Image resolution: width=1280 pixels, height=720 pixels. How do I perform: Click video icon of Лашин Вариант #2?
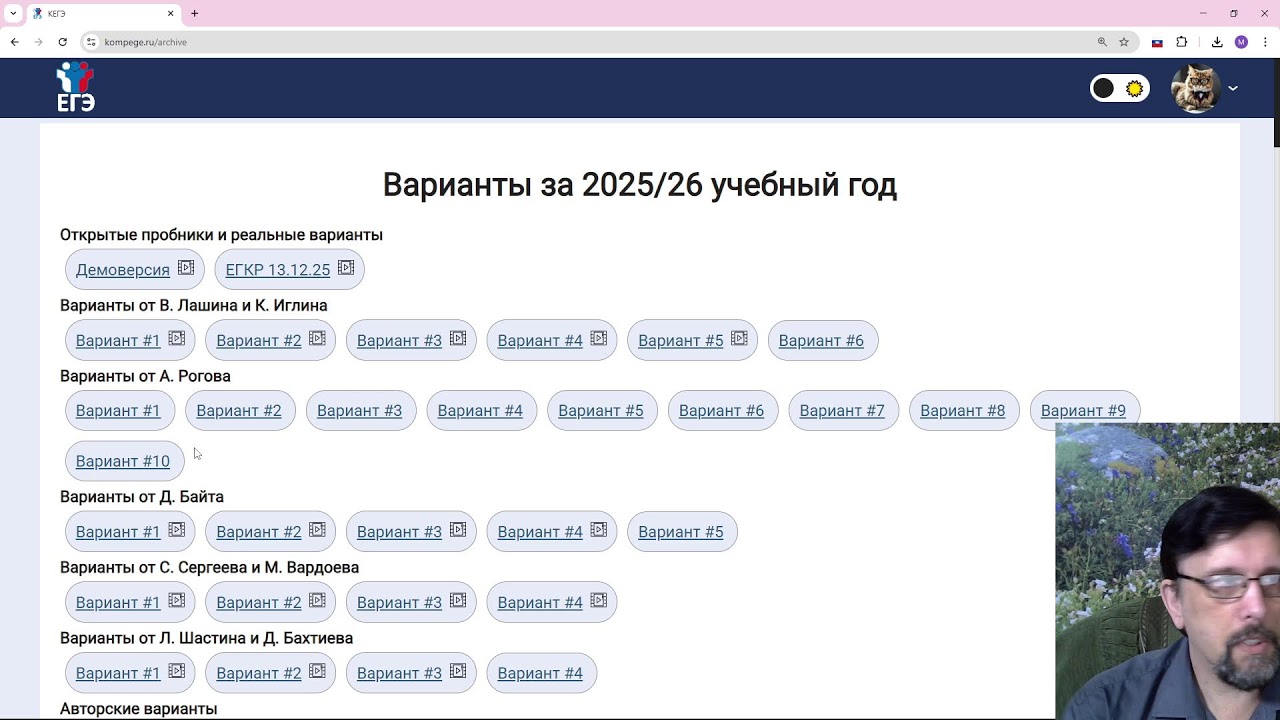(317, 339)
